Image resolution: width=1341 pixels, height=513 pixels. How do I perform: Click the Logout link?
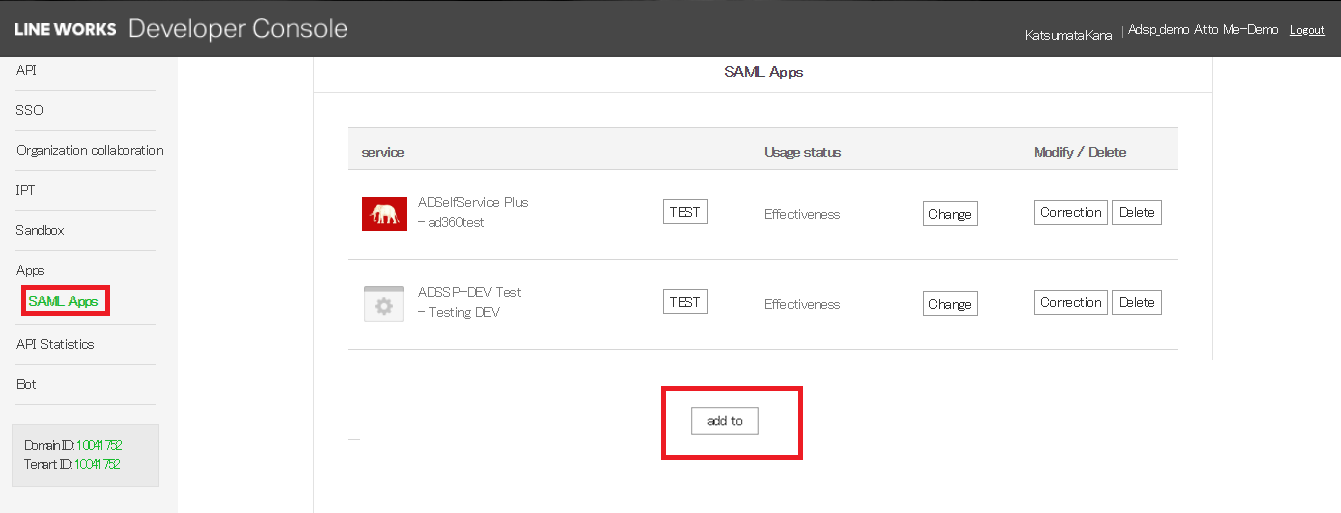click(x=1307, y=30)
